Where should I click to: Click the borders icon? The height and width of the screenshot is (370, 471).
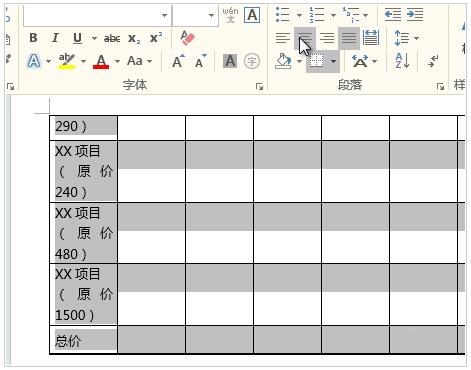coord(316,61)
